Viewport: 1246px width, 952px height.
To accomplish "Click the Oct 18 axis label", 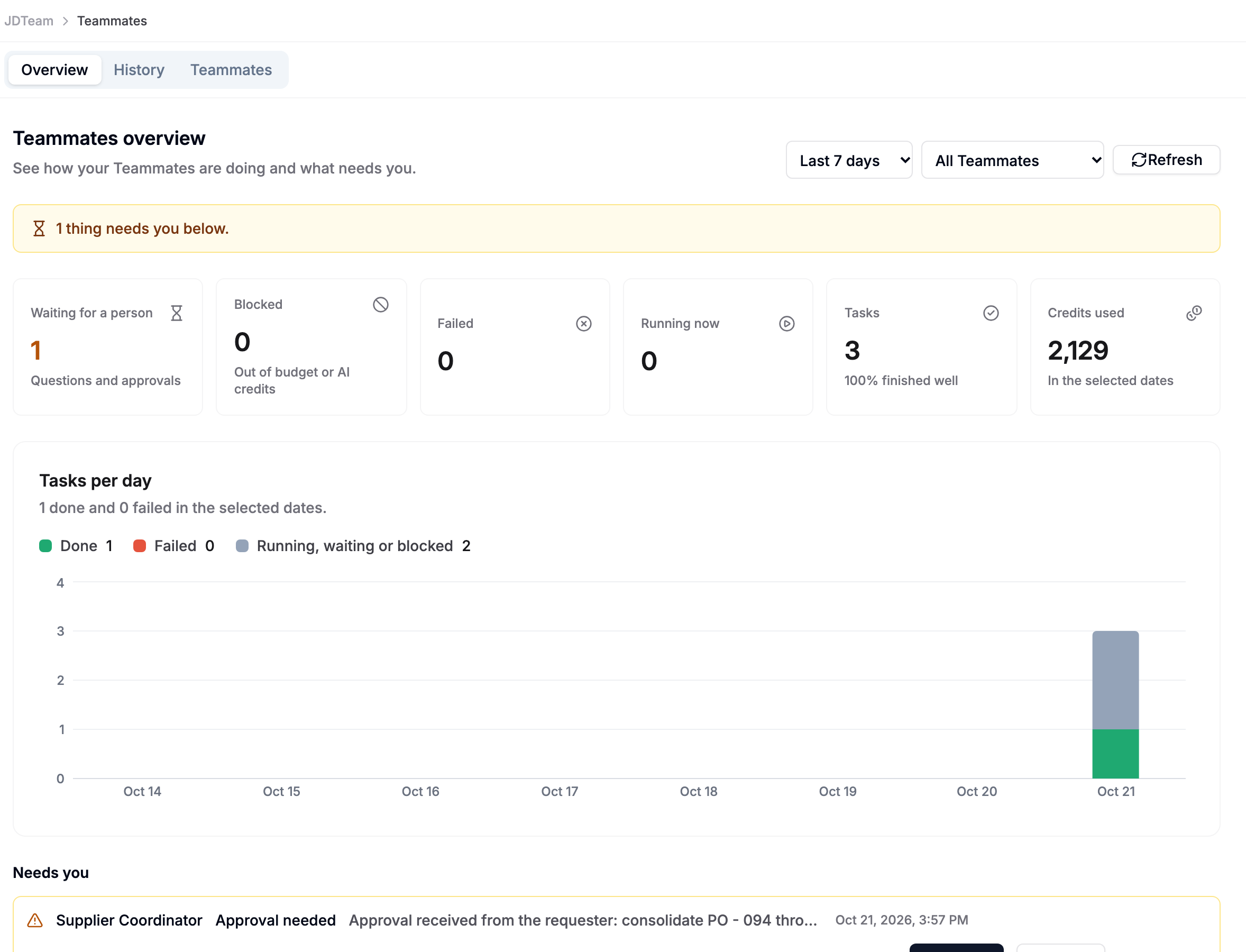I will click(698, 792).
